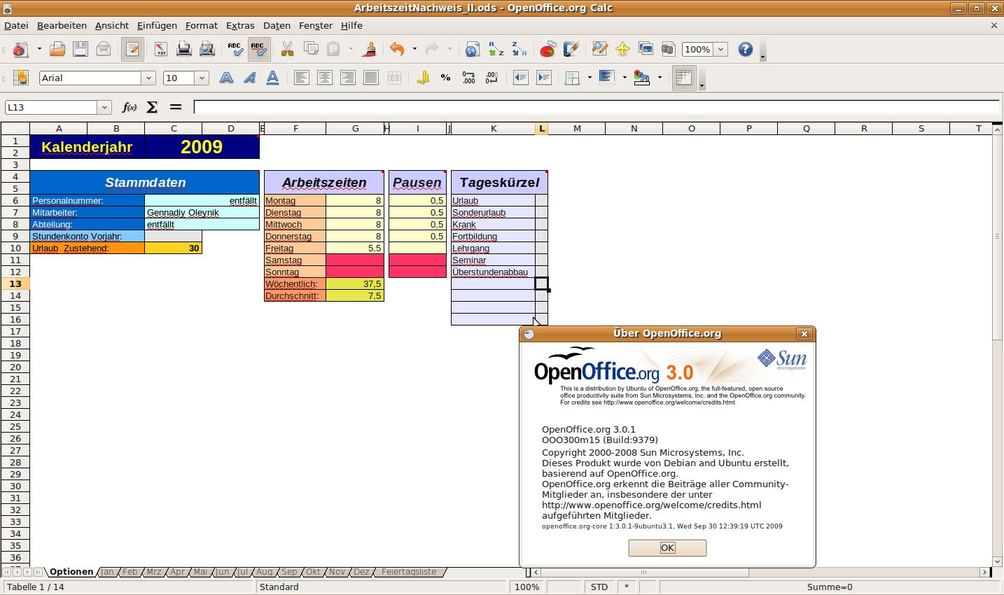Toggle the grid lines toolbar button
Screen dimensions: 1004x595
684,78
